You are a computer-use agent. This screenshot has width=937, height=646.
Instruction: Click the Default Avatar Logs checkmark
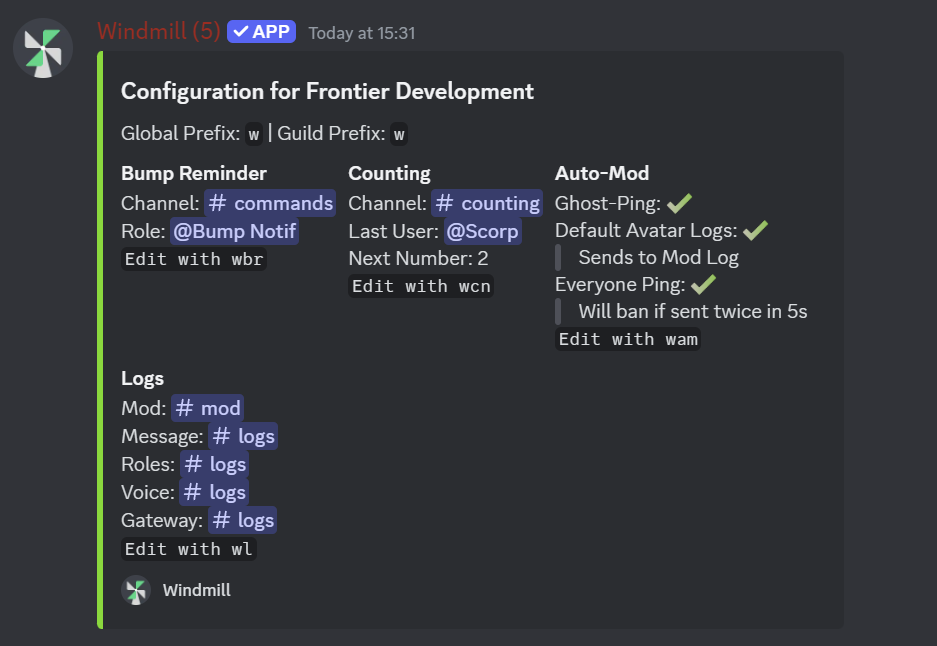point(755,230)
